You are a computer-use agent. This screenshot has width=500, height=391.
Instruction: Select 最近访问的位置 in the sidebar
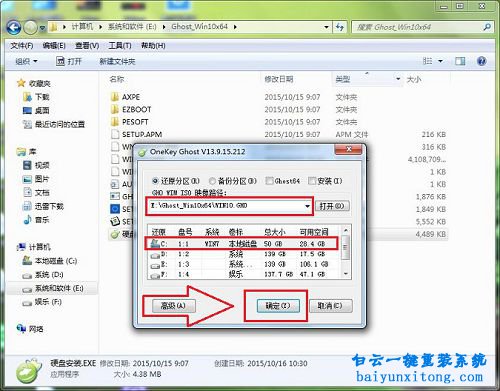(60, 124)
